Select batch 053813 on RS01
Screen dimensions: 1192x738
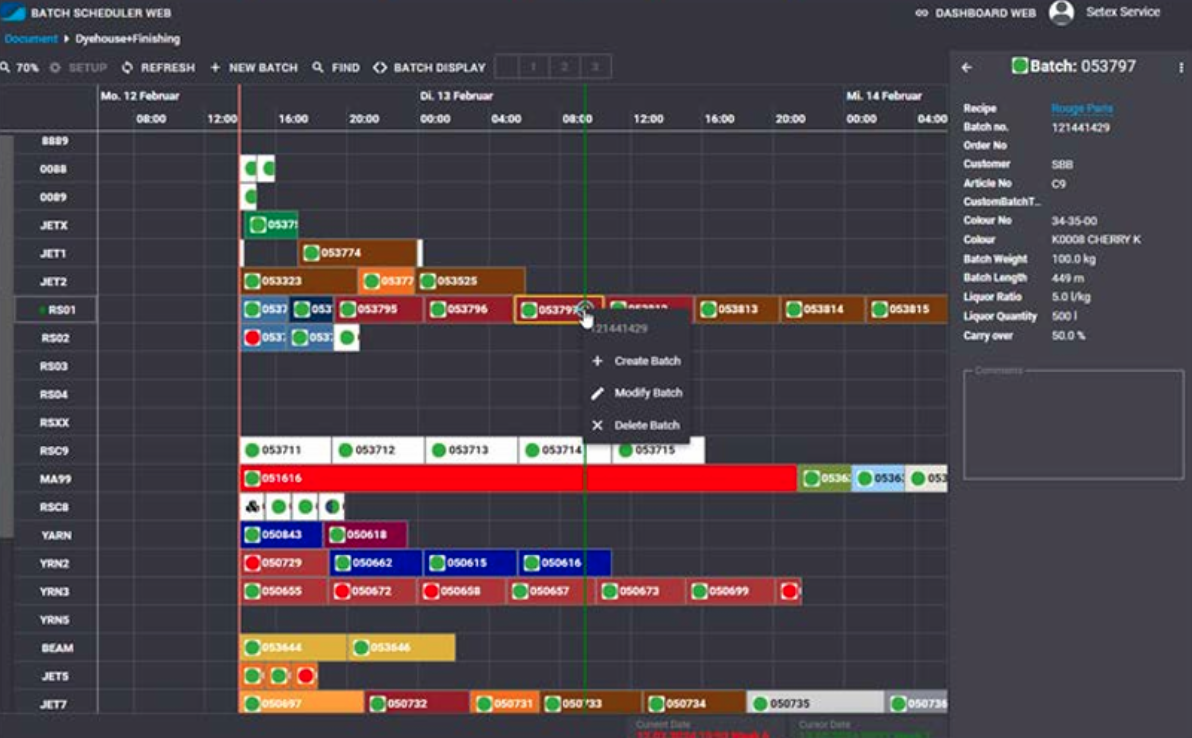[x=737, y=309]
